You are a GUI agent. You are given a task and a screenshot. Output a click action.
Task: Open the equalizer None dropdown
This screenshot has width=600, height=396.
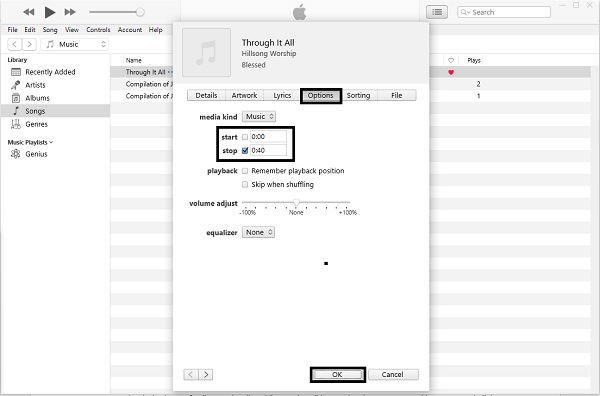pyautogui.click(x=258, y=232)
